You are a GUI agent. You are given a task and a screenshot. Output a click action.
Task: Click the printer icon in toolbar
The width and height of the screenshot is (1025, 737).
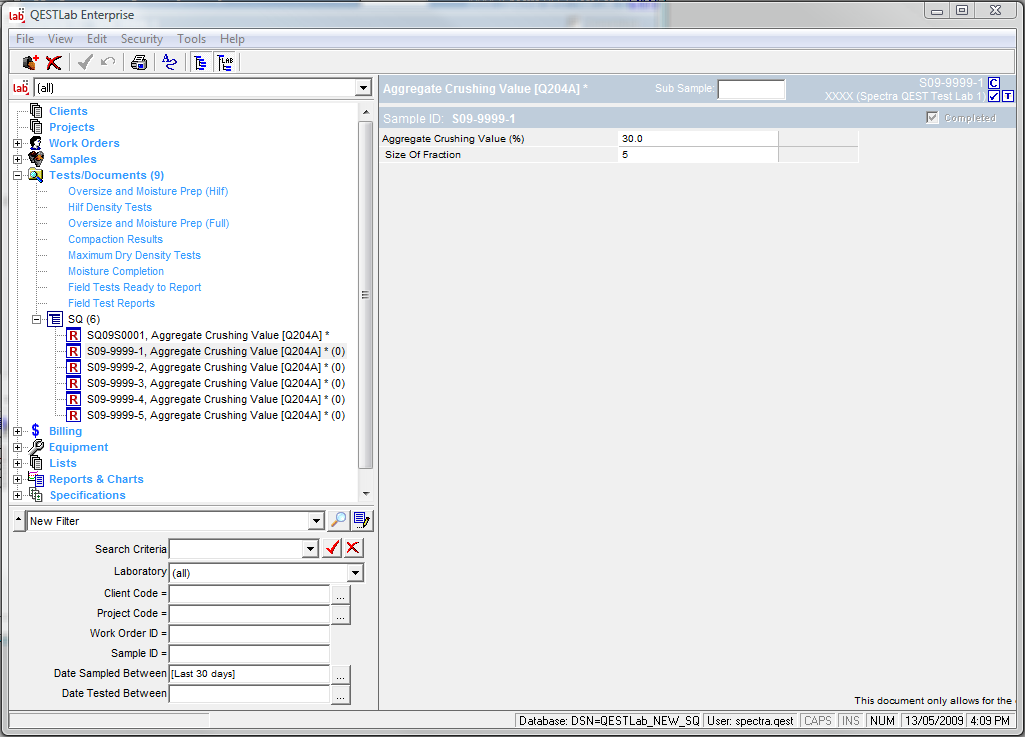click(139, 63)
